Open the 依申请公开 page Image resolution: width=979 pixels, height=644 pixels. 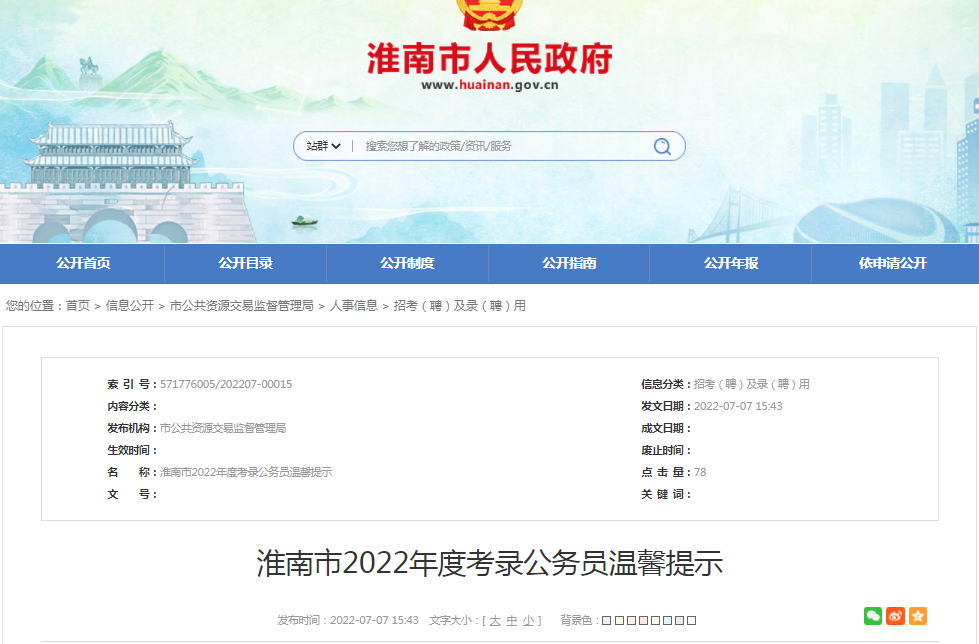[x=892, y=263]
